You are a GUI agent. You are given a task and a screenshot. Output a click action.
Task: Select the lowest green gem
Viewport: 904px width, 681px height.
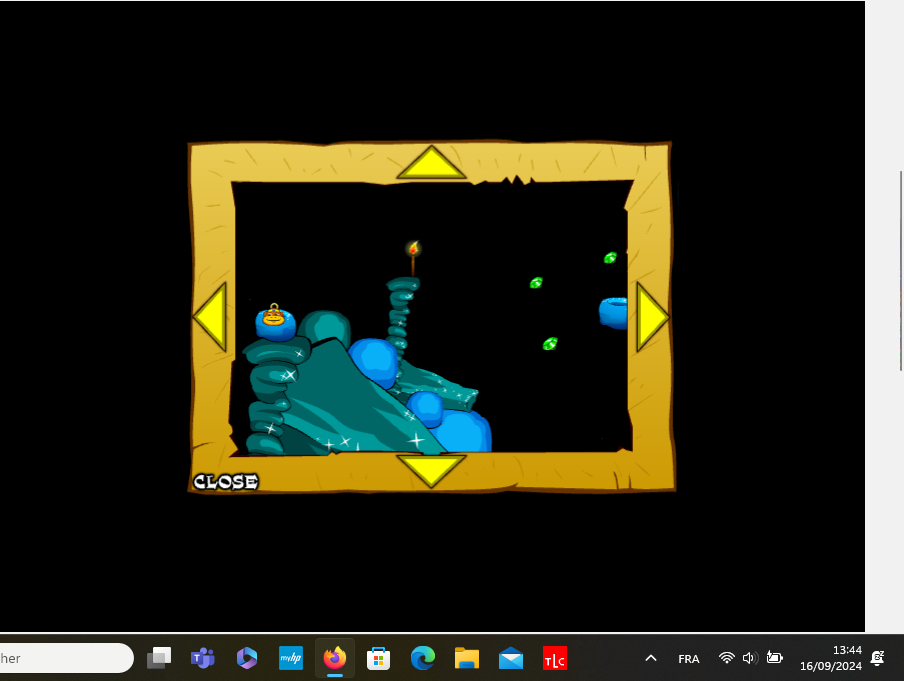coord(549,344)
